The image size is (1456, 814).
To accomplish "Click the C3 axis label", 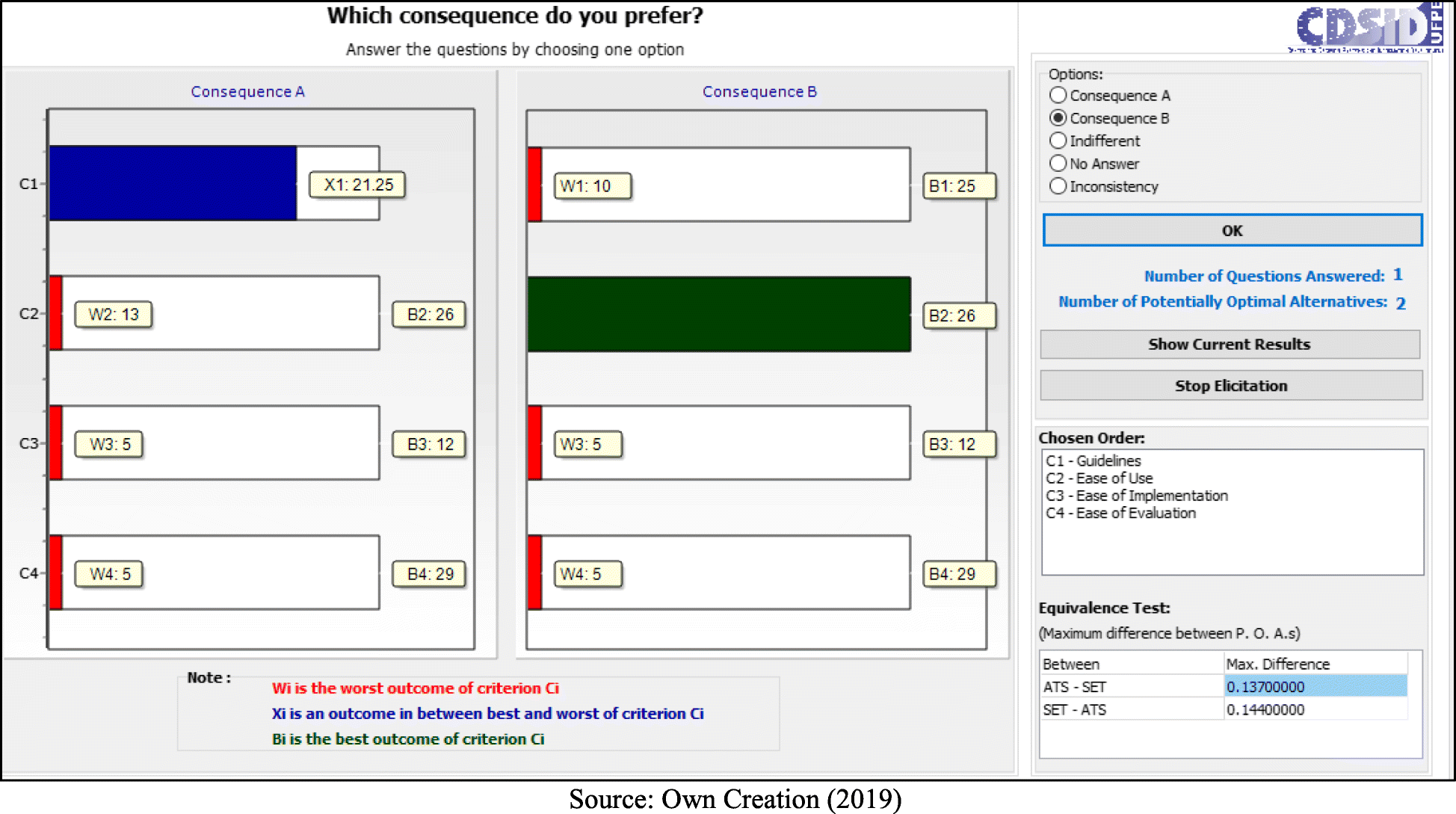I will click(x=28, y=443).
